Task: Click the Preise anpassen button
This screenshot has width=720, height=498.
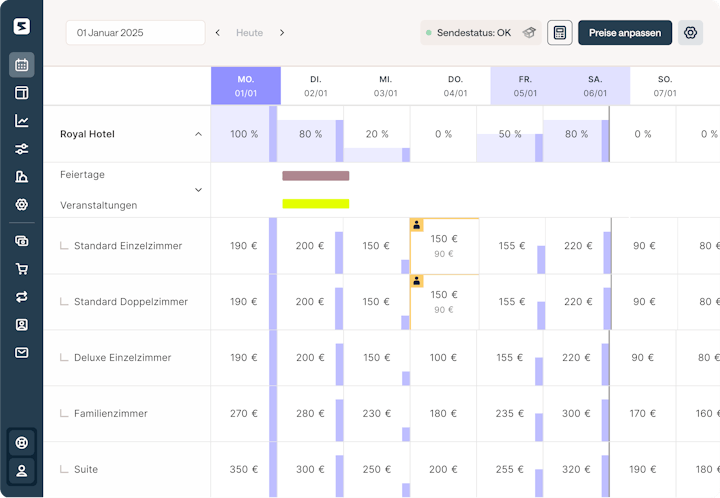Action: click(x=625, y=33)
